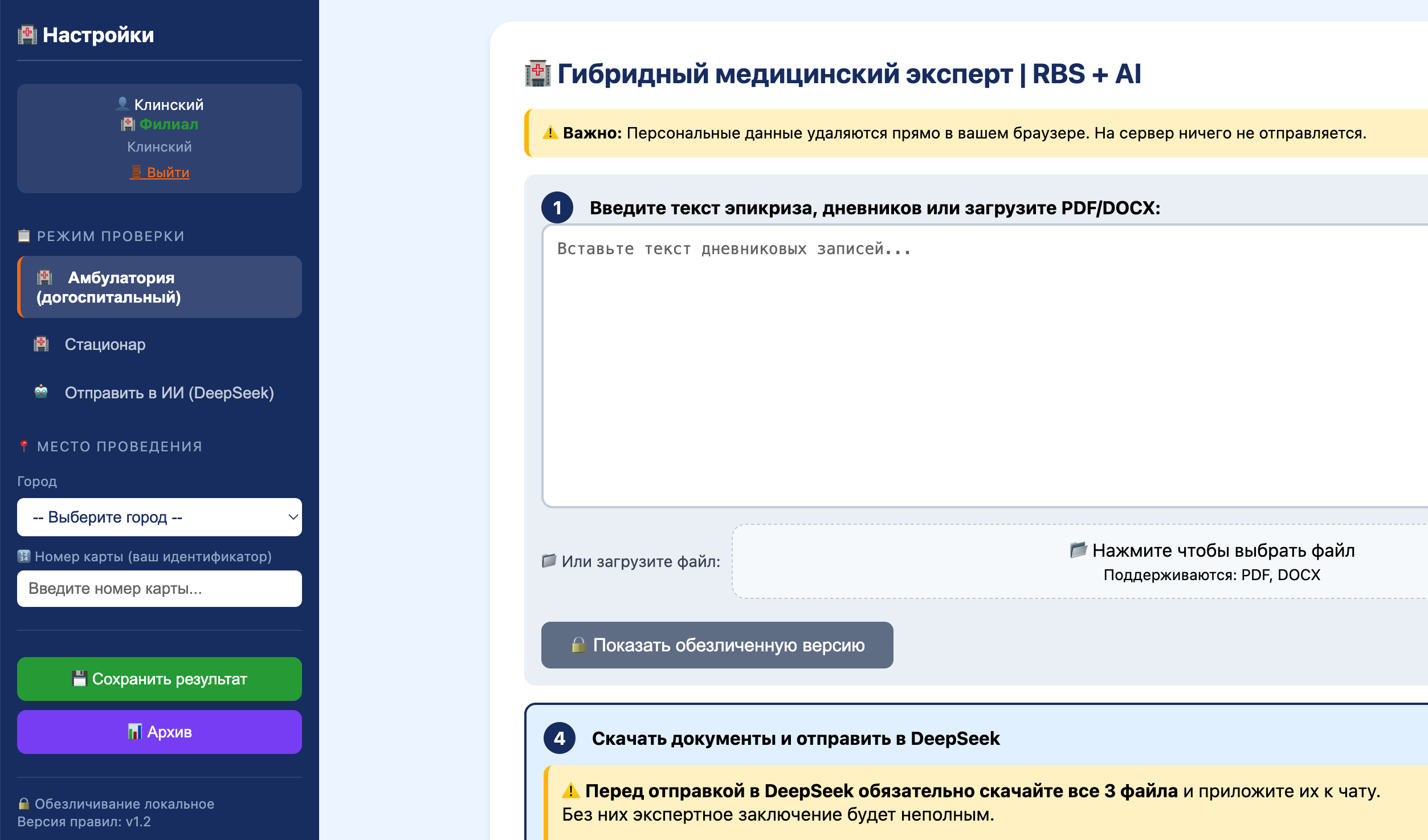The height and width of the screenshot is (840, 1428).
Task: Click the robot icon beside DeepSeek option
Action: 41,392
